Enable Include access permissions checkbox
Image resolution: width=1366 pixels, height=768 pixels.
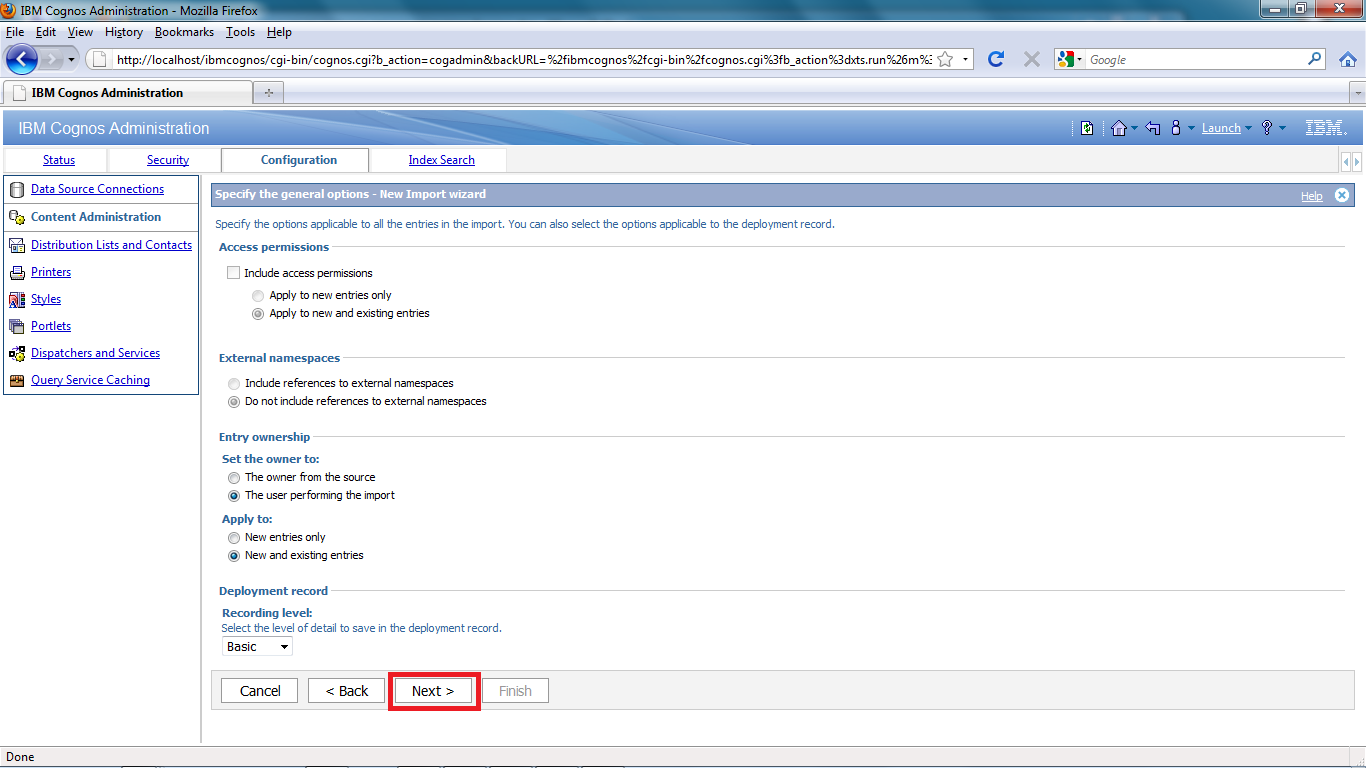pyautogui.click(x=234, y=273)
